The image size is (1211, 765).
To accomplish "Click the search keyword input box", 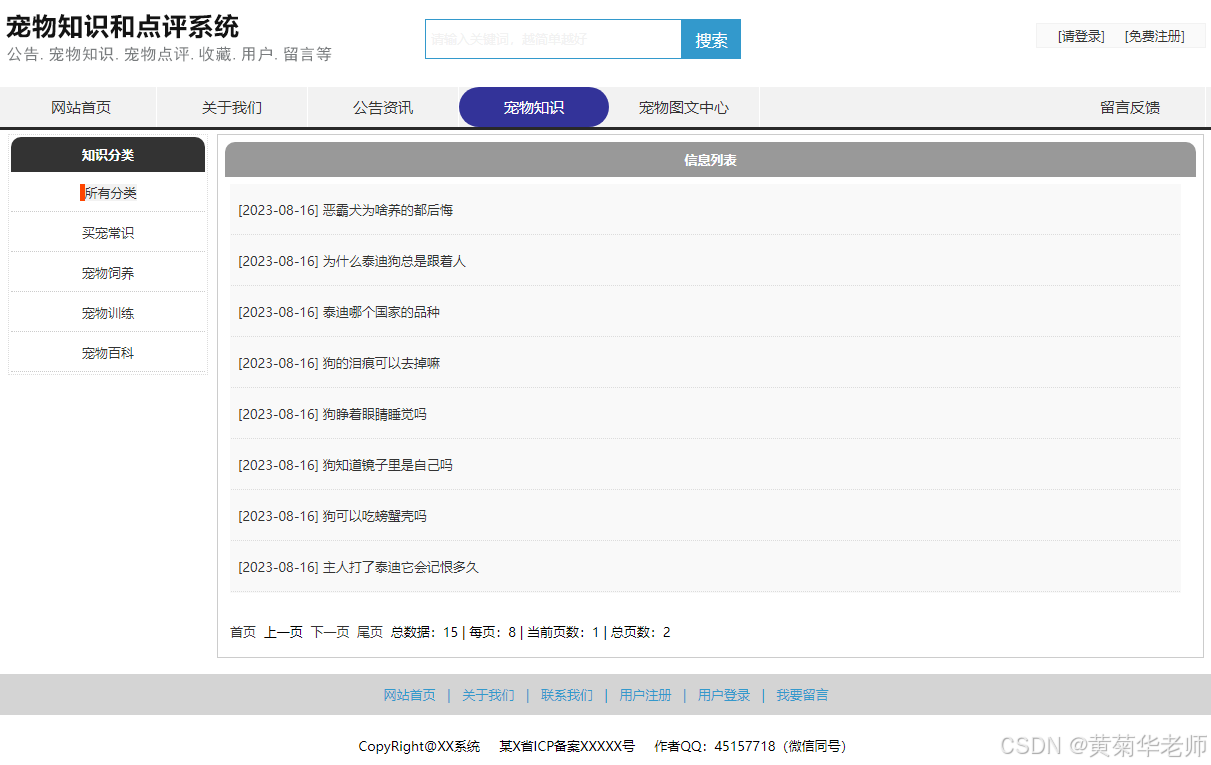I will click(553, 38).
